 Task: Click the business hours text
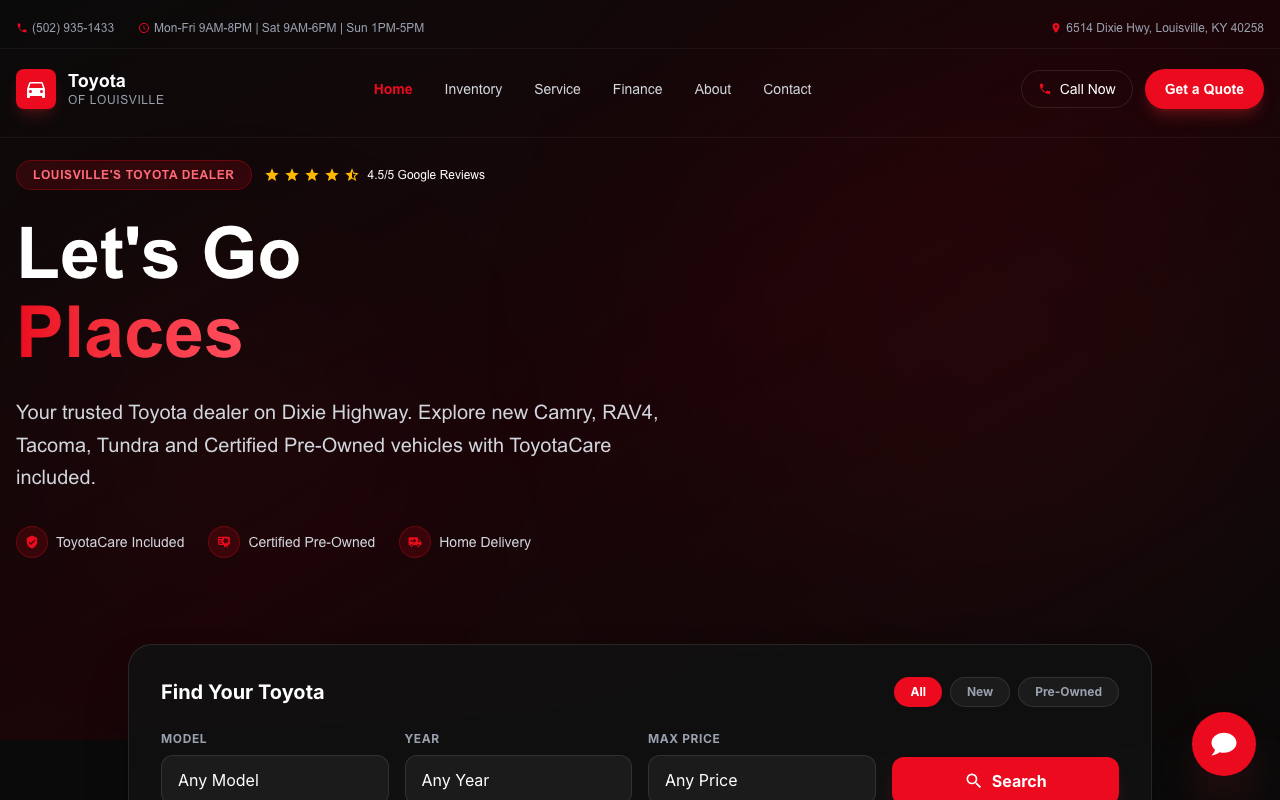pos(289,28)
